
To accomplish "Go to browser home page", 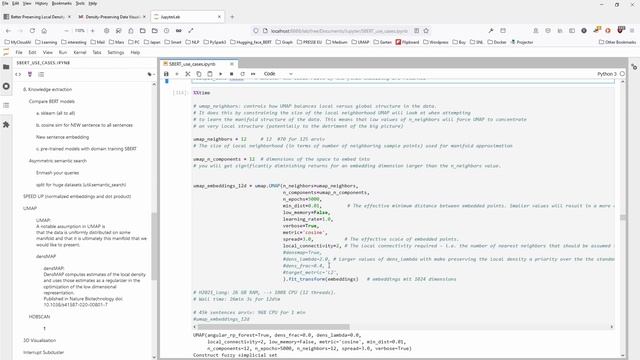I will click(44, 31).
